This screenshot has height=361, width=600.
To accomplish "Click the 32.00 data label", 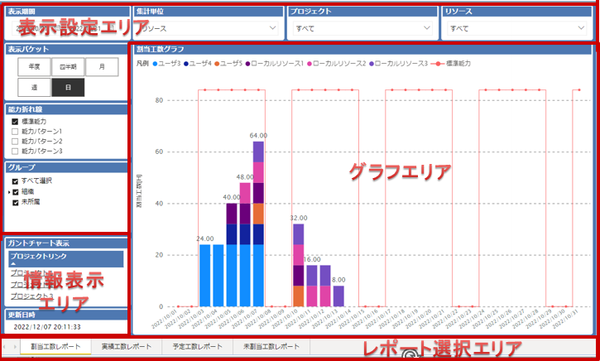I will [x=298, y=218].
